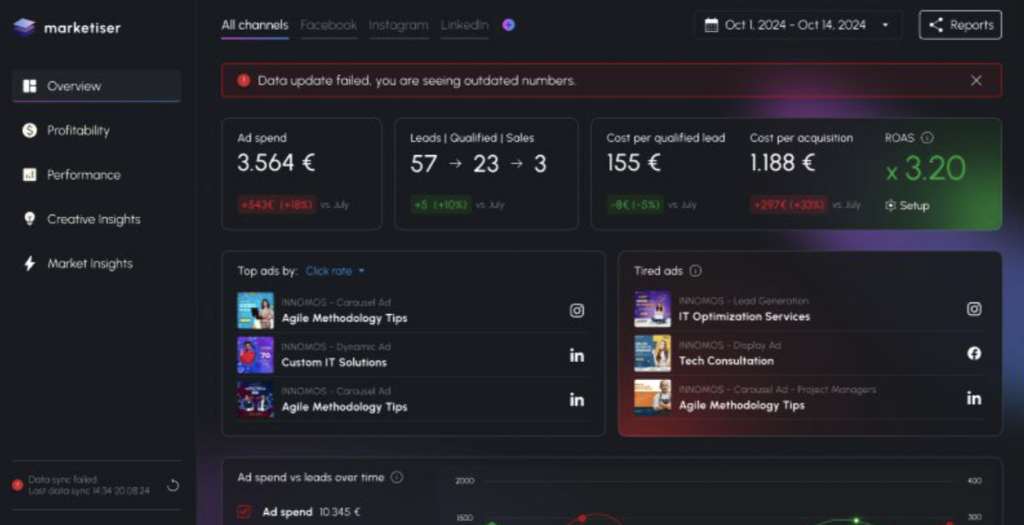Open Profitability in the sidebar

tap(78, 130)
